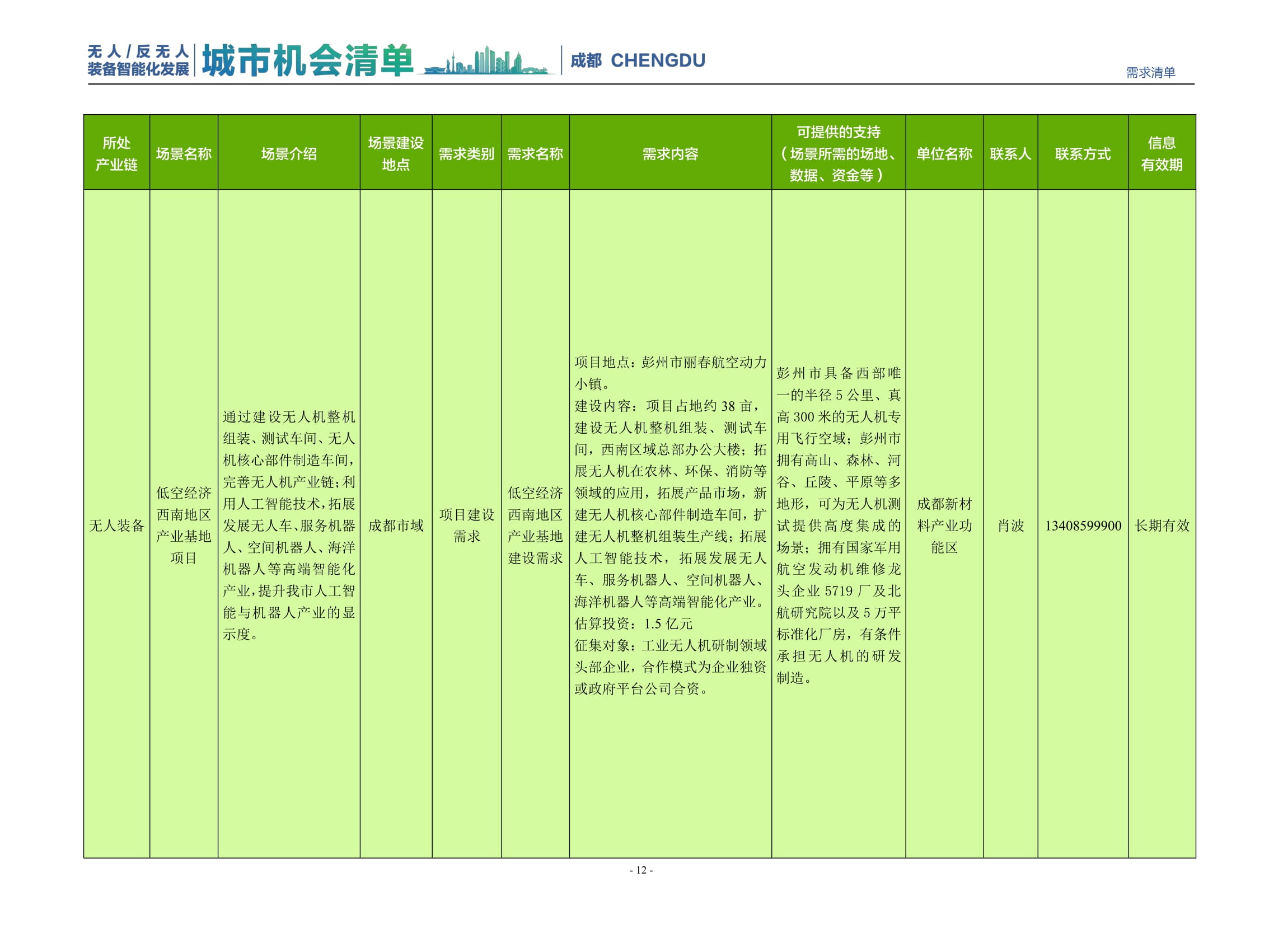Select the 需求类别 header cell

click(x=467, y=153)
